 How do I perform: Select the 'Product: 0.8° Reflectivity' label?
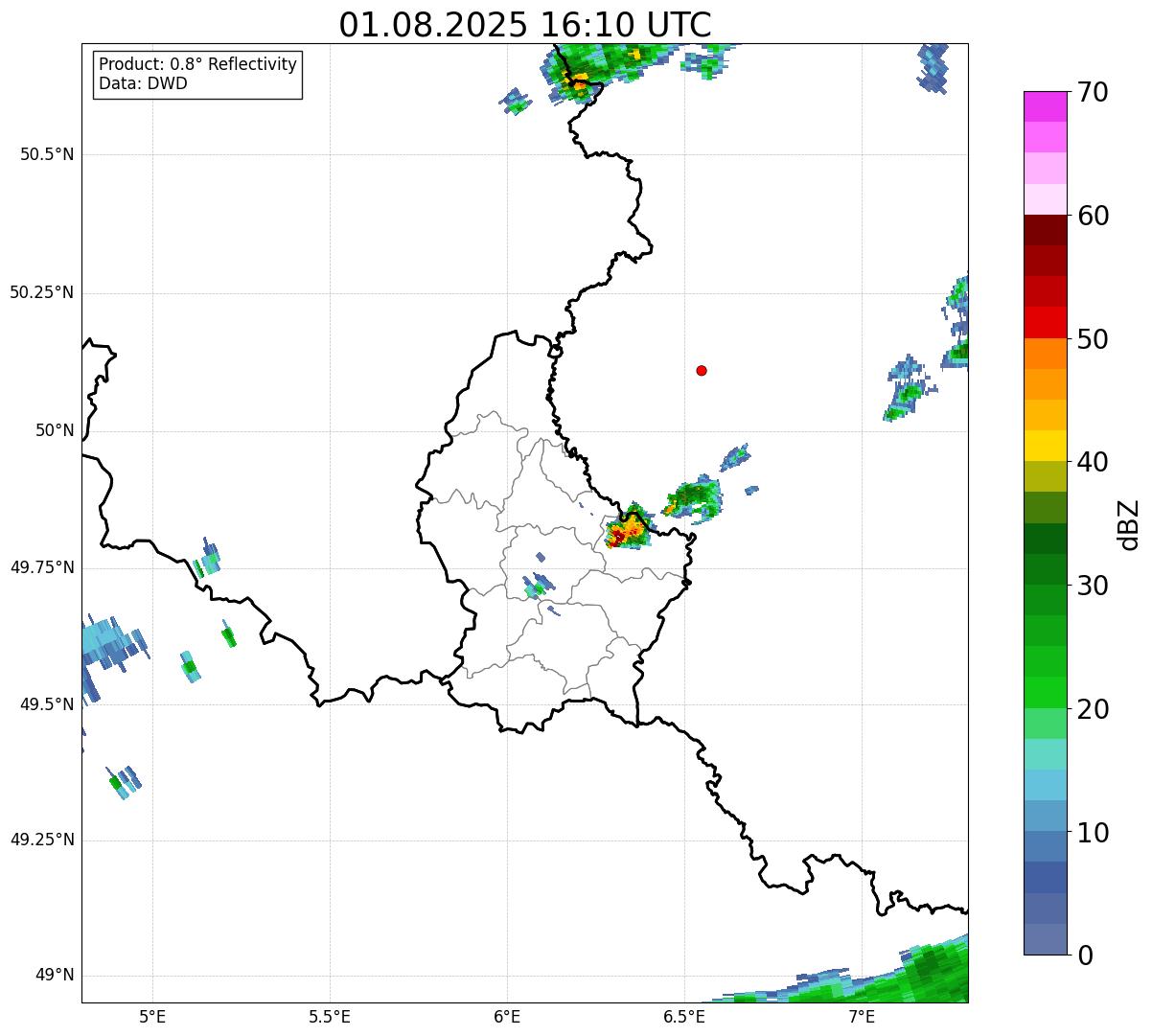(198, 64)
